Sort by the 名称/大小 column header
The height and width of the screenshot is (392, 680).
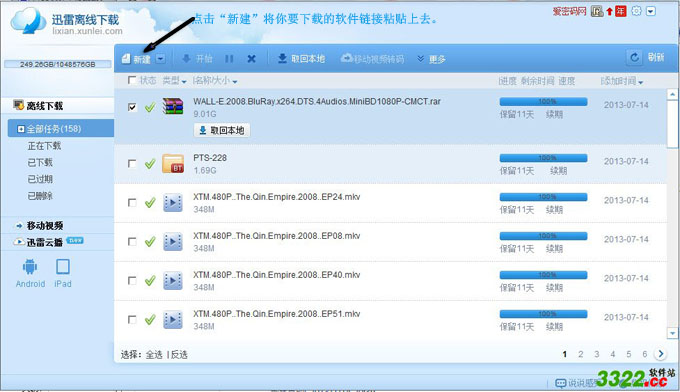(215, 81)
